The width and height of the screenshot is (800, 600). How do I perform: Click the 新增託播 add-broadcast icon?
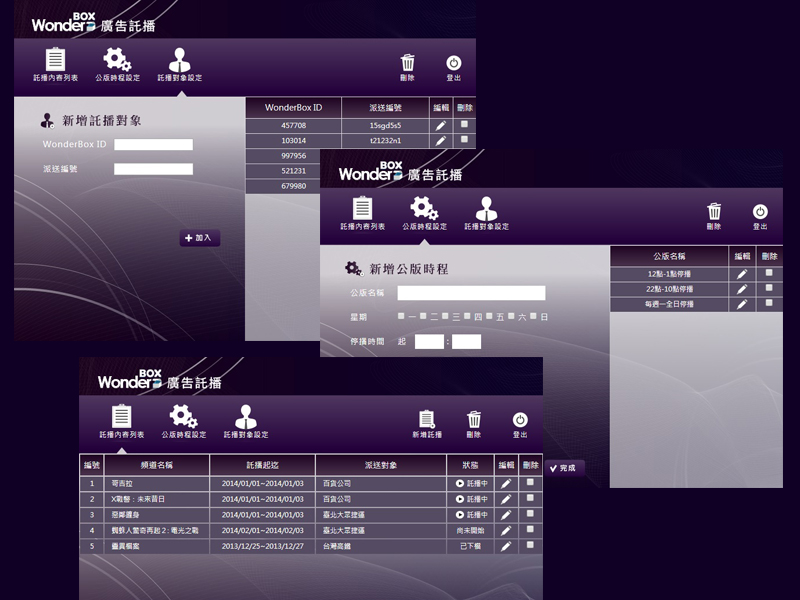[426, 421]
